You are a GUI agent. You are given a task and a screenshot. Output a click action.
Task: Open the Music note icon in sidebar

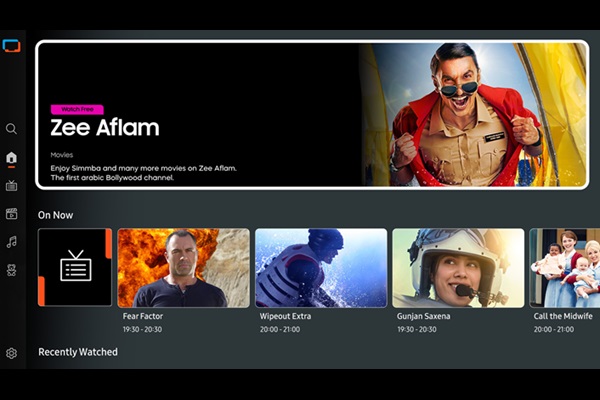pyautogui.click(x=11, y=242)
